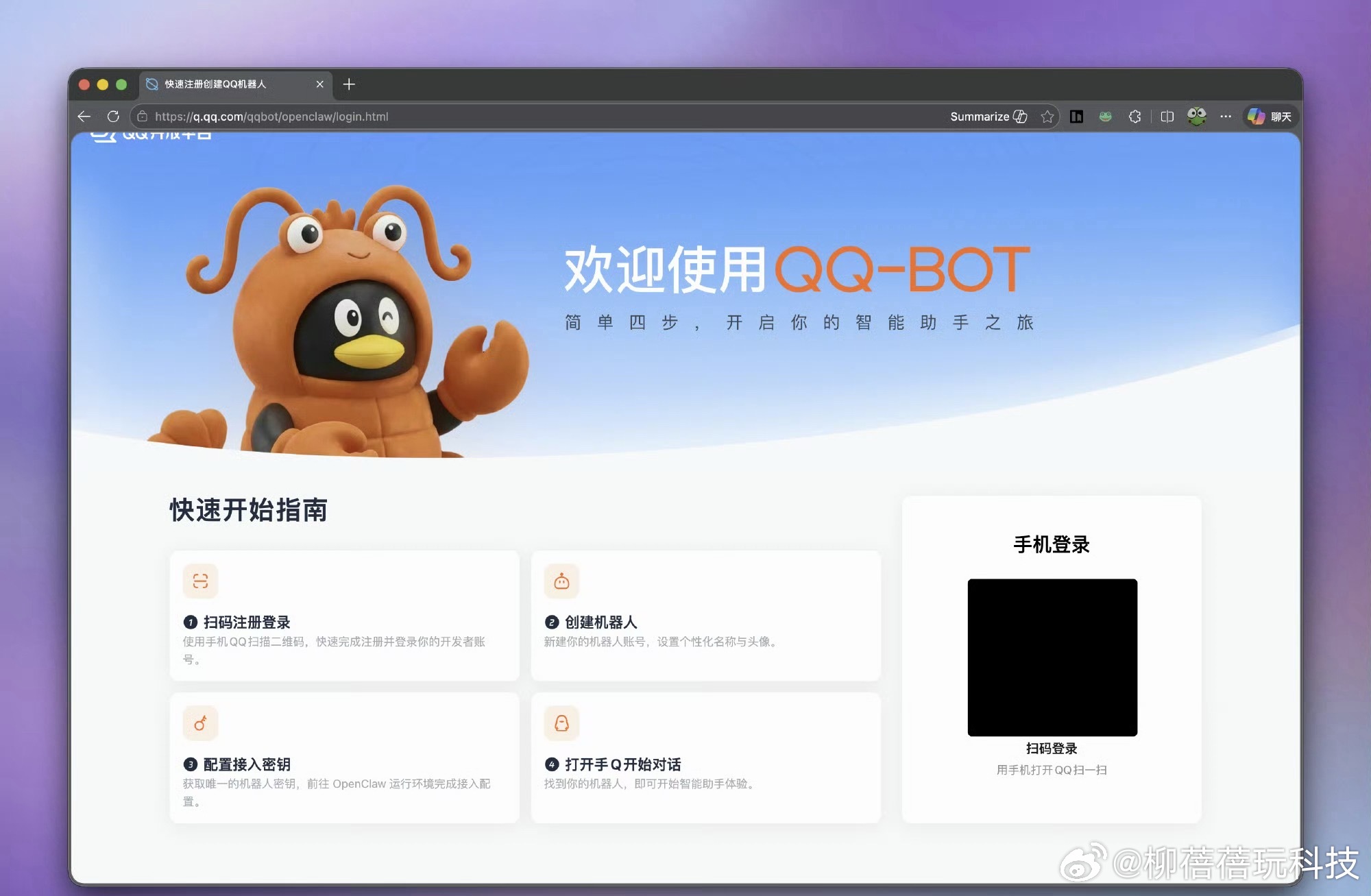The height and width of the screenshot is (896, 1371).
Task: Bookmark the page with the star icon
Action: (x=1047, y=117)
